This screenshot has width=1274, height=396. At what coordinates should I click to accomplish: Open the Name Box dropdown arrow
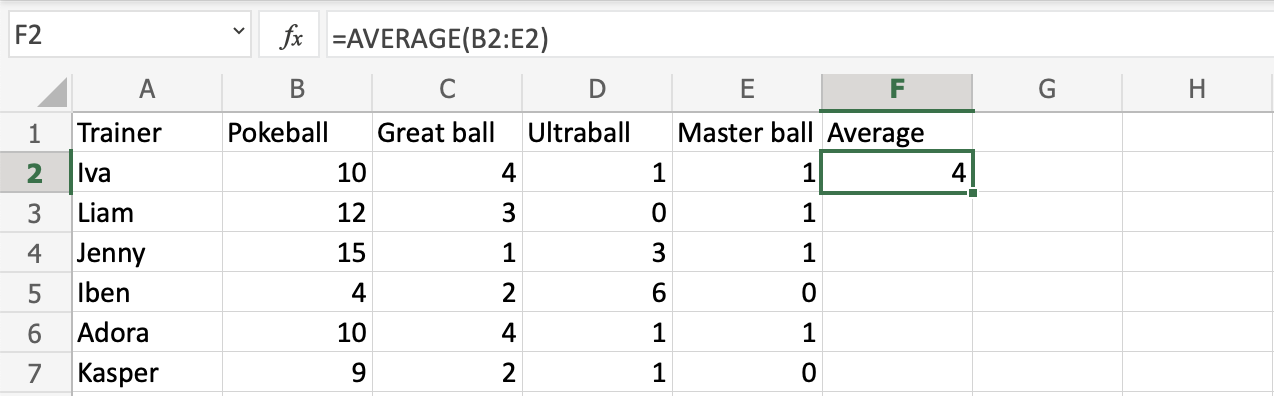[x=238, y=34]
